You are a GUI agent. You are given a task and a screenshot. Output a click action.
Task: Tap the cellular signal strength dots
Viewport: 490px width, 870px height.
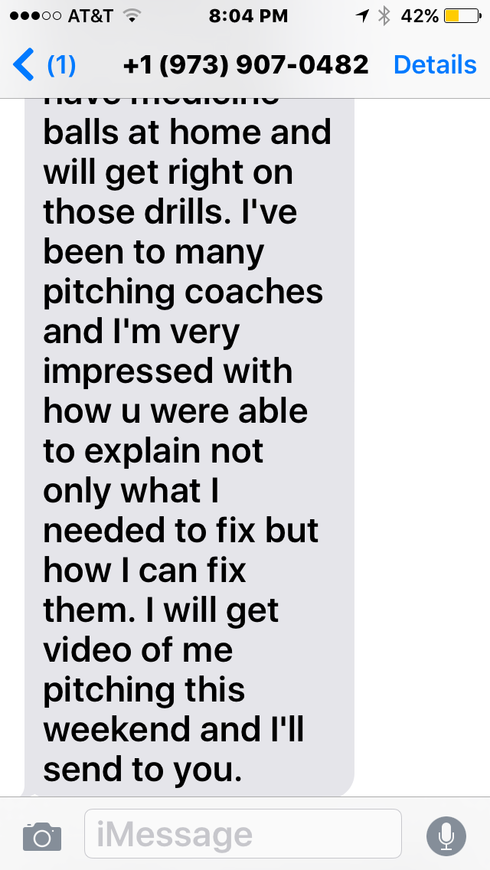(x=36, y=16)
